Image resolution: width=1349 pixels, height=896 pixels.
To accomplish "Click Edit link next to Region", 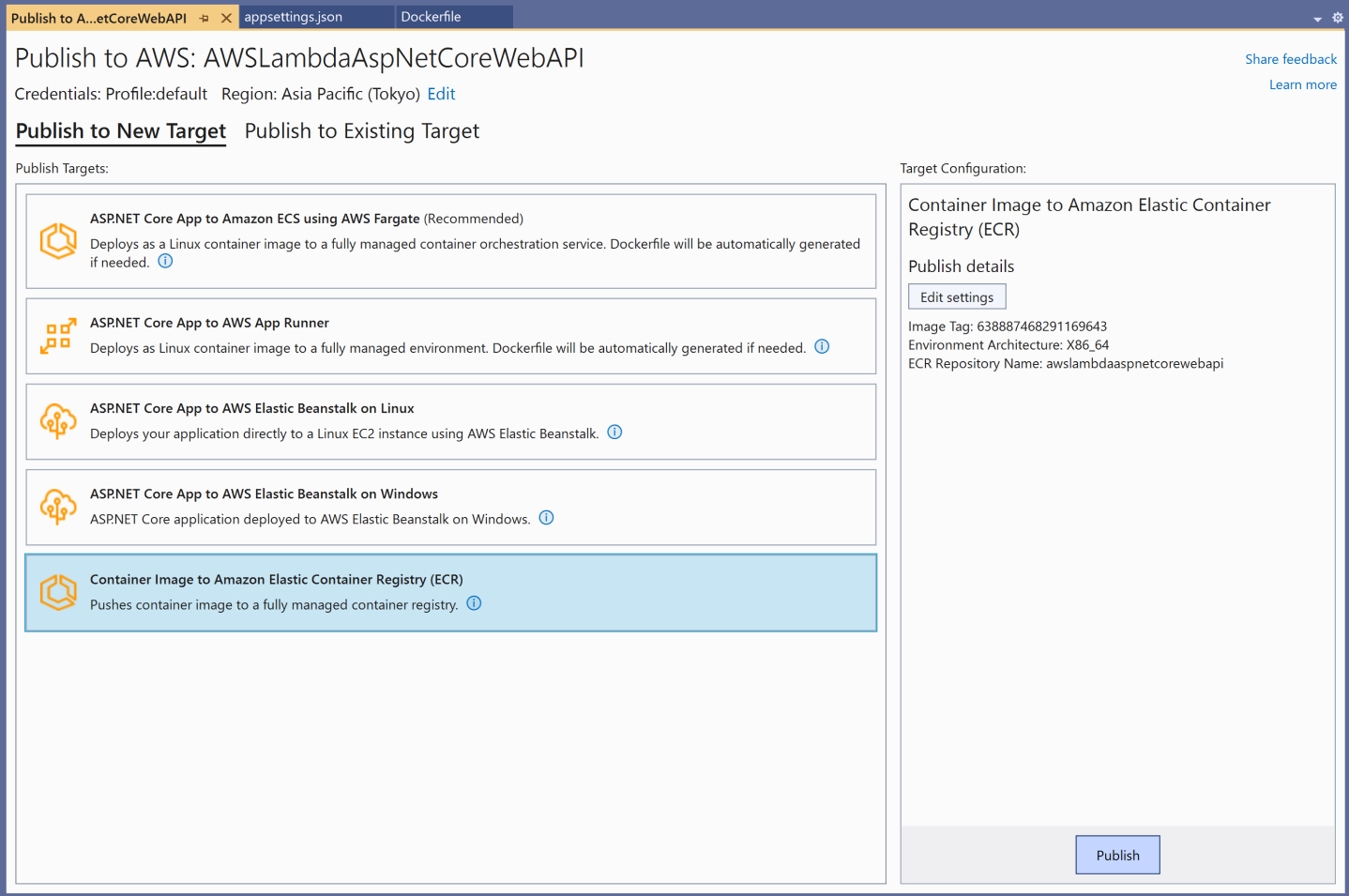I will coord(441,94).
